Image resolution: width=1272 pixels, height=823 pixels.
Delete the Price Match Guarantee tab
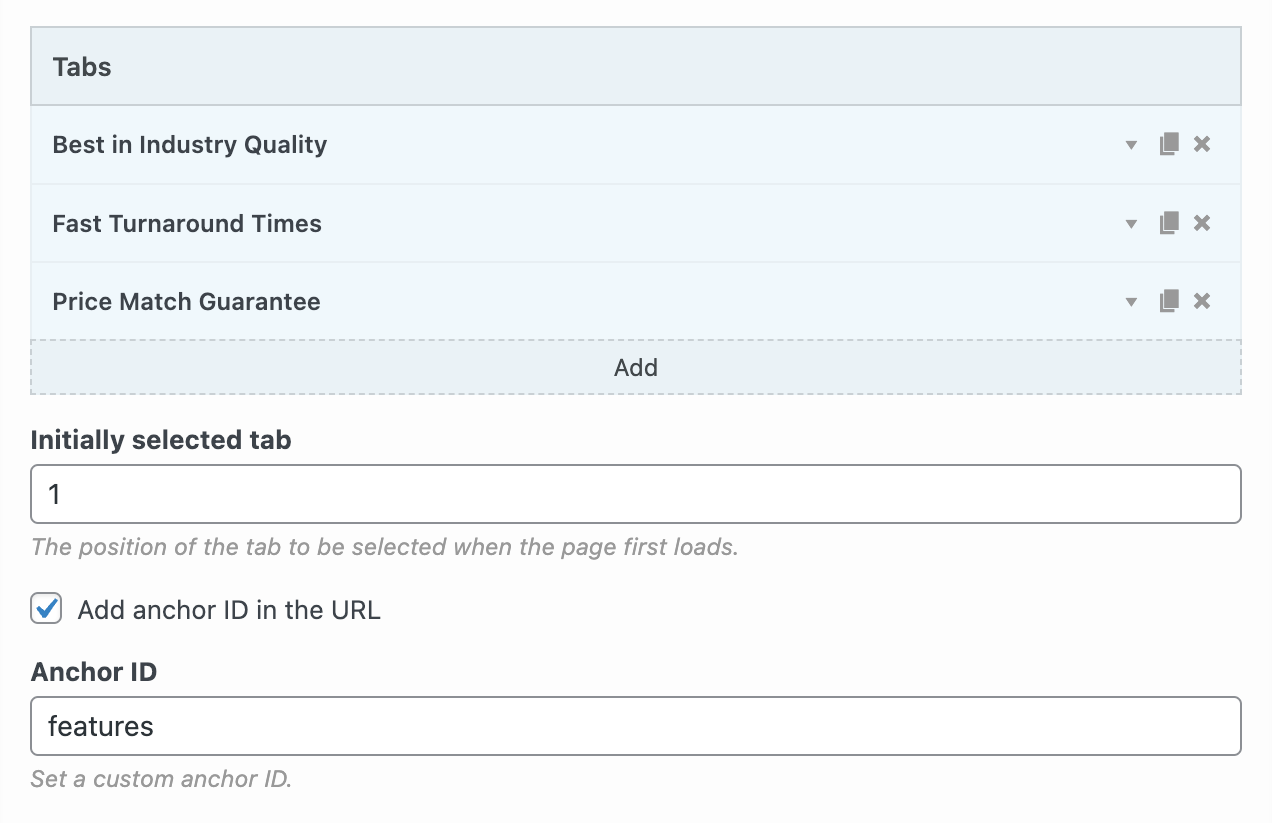tap(1202, 301)
